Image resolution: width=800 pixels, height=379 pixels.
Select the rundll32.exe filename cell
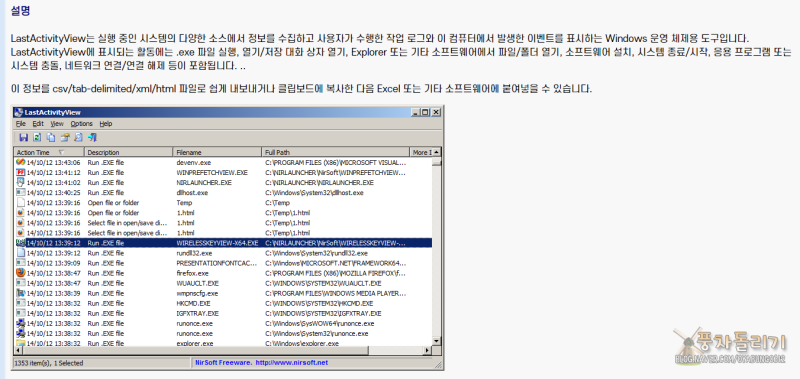(x=194, y=253)
